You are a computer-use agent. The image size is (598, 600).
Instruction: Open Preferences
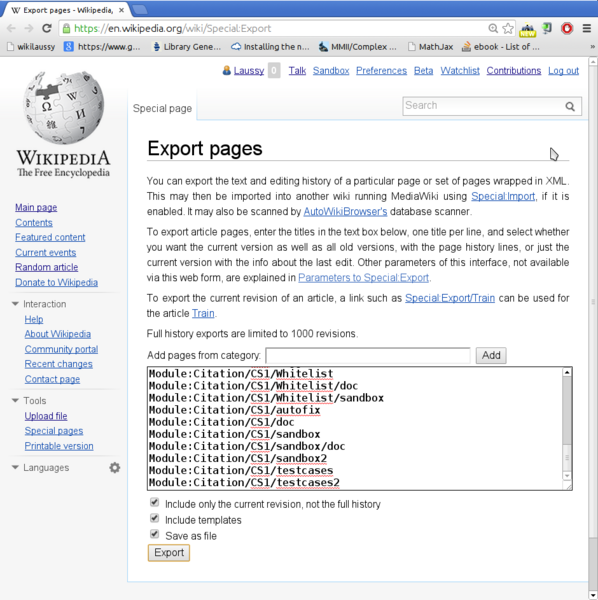tap(381, 71)
